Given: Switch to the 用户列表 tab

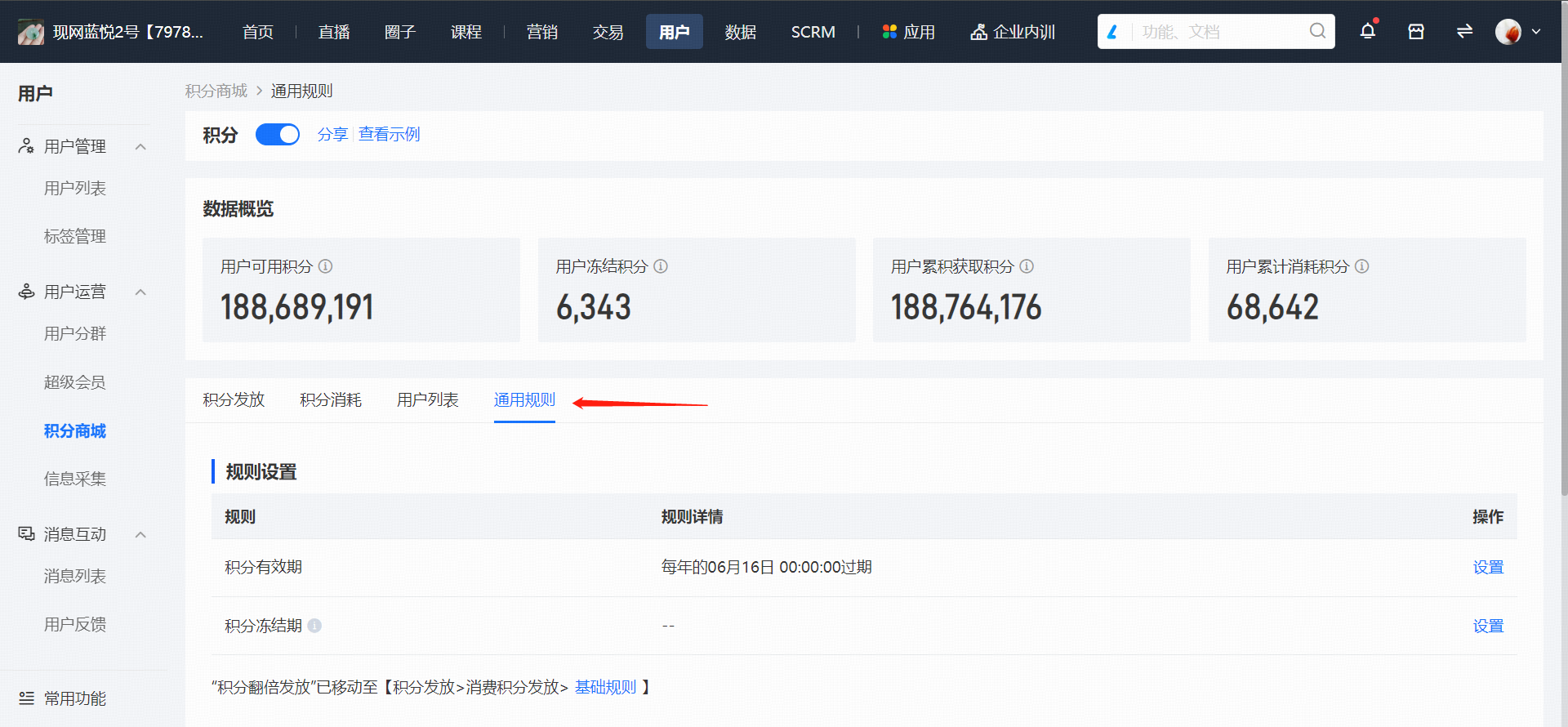Looking at the screenshot, I should pos(428,399).
